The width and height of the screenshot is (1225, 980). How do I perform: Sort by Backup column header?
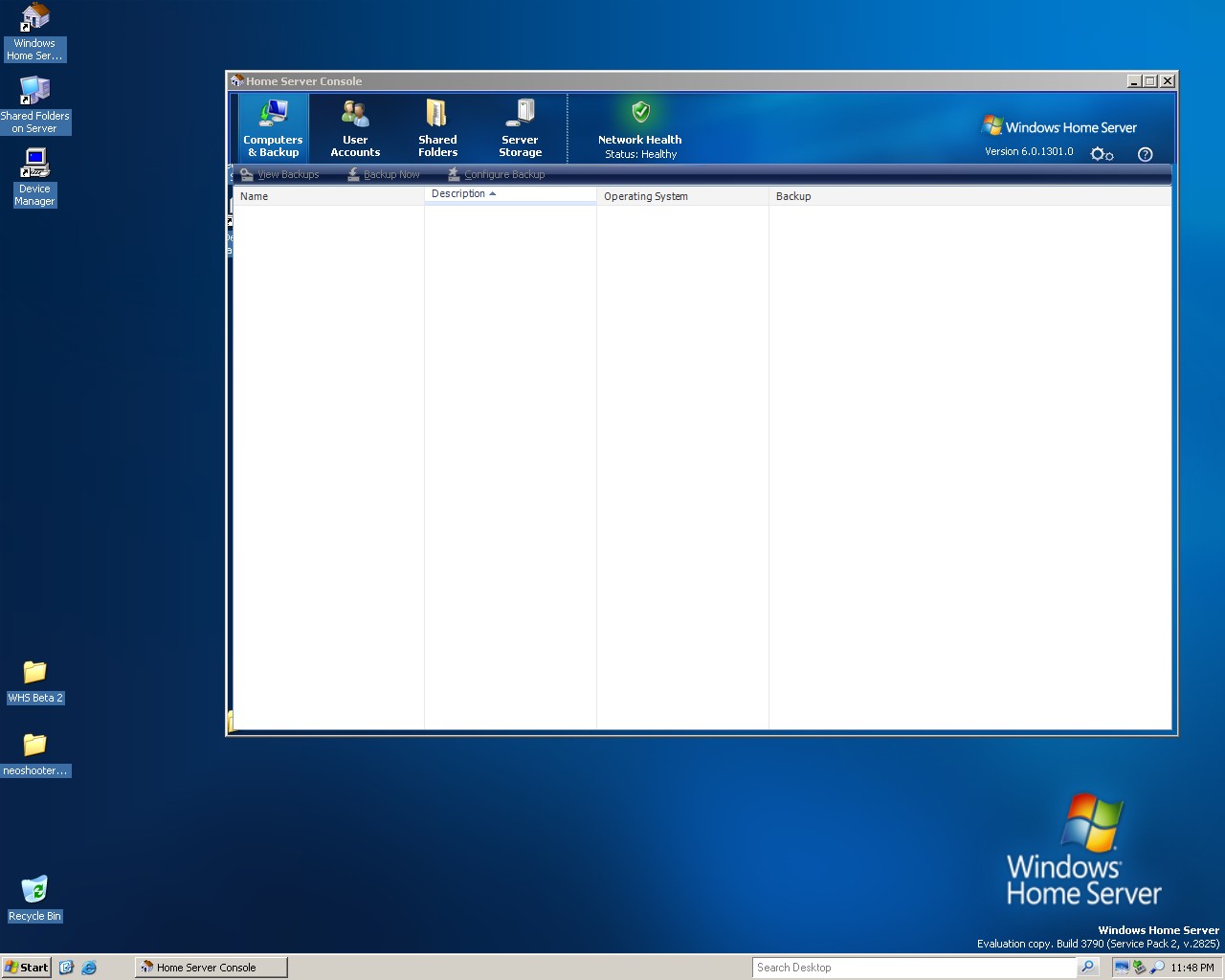coord(969,196)
